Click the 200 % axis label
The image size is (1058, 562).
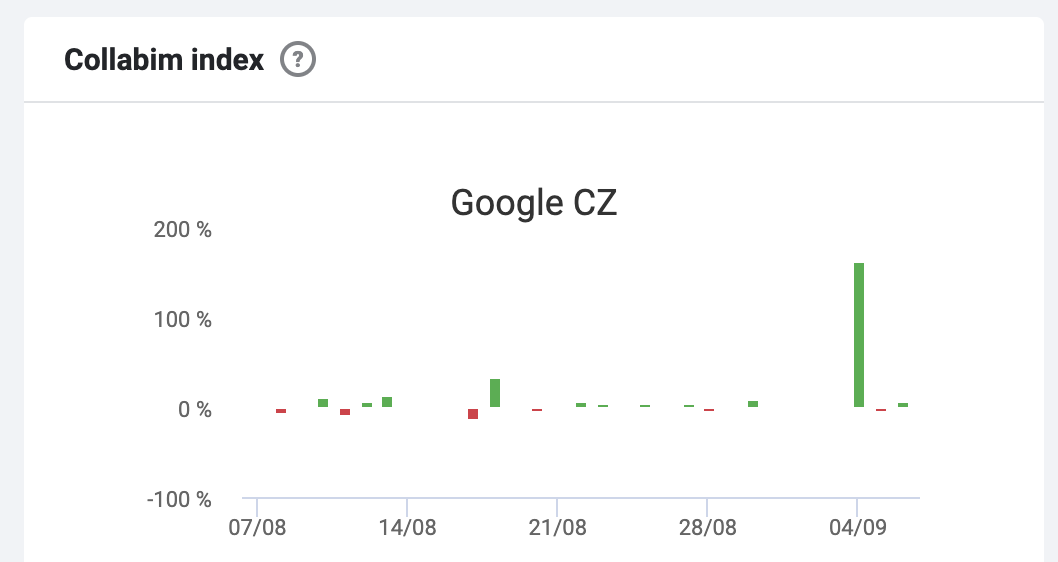pyautogui.click(x=182, y=229)
